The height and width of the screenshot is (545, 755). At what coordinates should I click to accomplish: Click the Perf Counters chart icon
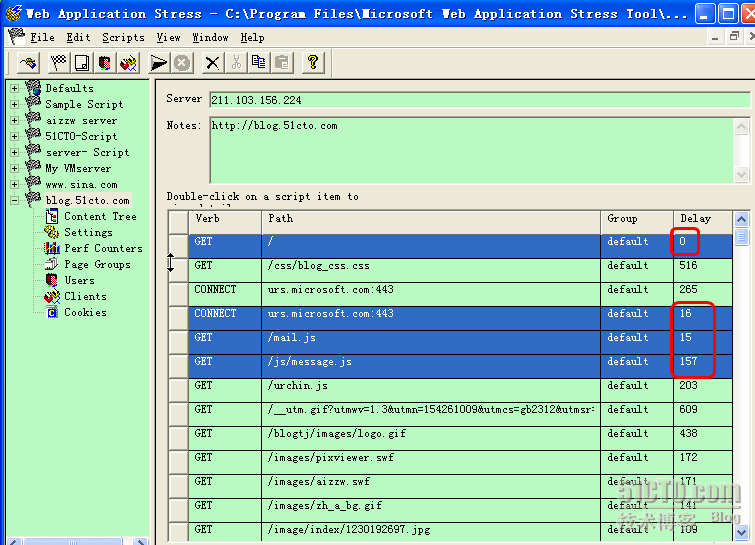pos(52,248)
